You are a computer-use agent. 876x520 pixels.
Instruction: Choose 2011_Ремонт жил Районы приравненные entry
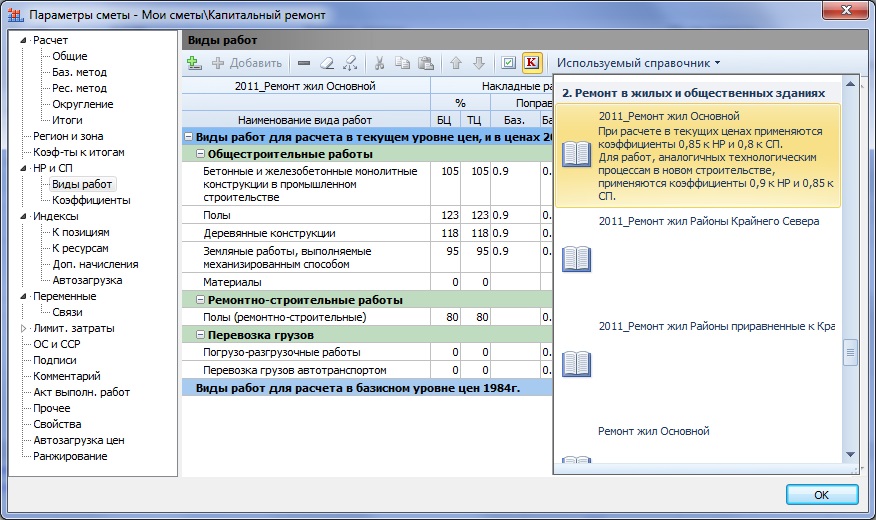(x=698, y=366)
